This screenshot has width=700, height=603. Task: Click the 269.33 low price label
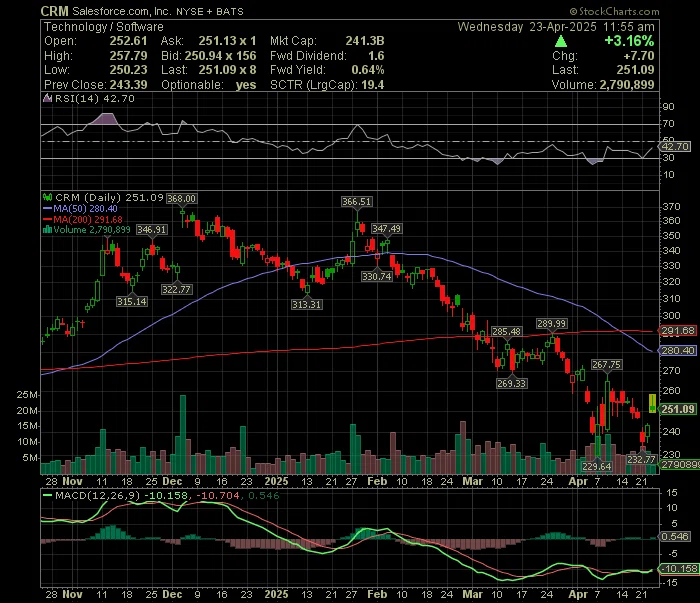(512, 383)
